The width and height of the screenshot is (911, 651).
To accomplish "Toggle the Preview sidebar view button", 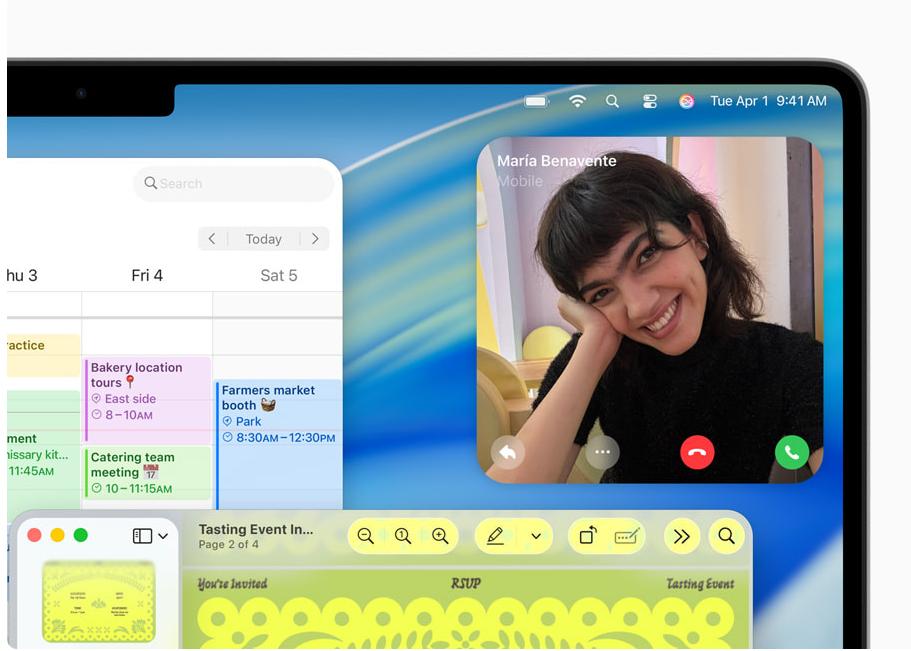I will point(142,536).
